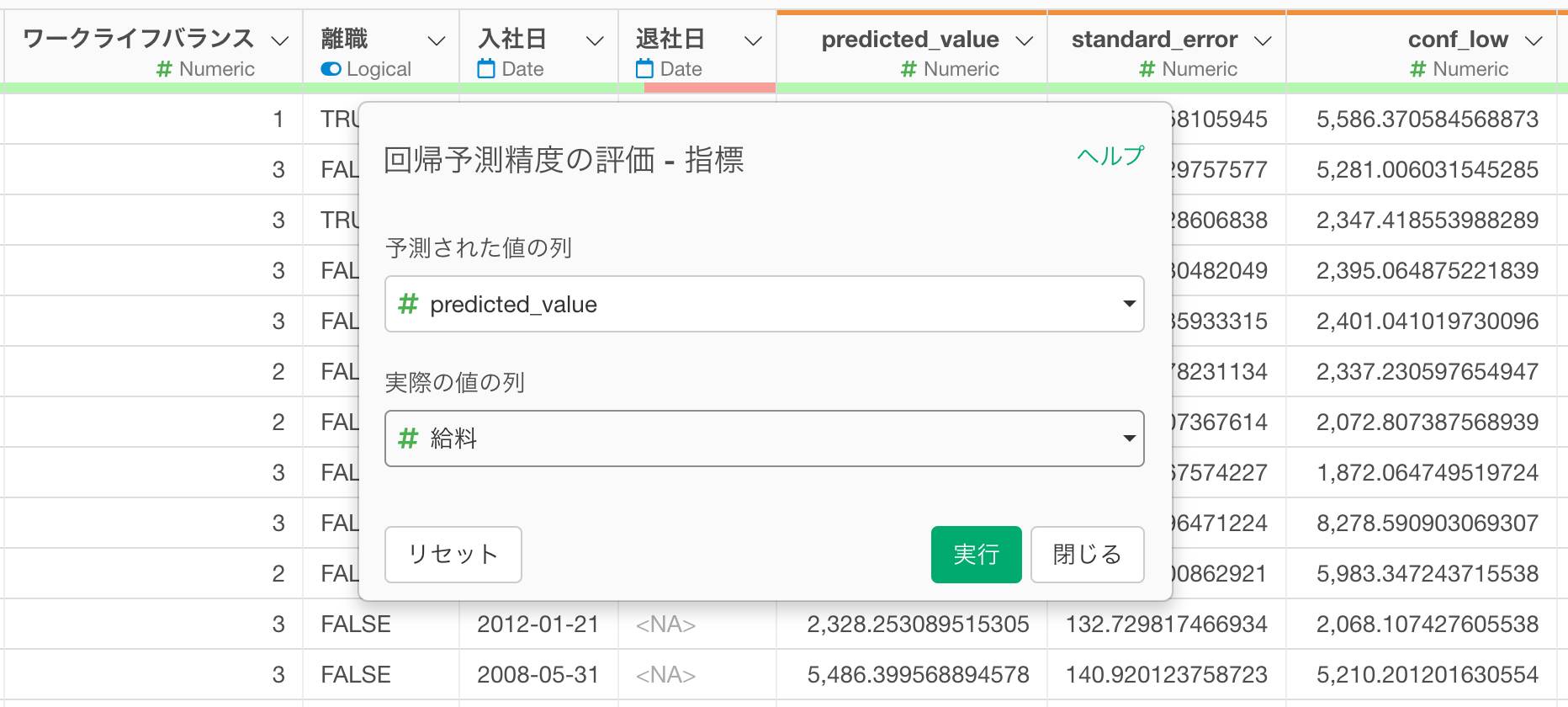Click the hash icon under standard_error header
Screen dimensions: 1568x707
[1147, 69]
